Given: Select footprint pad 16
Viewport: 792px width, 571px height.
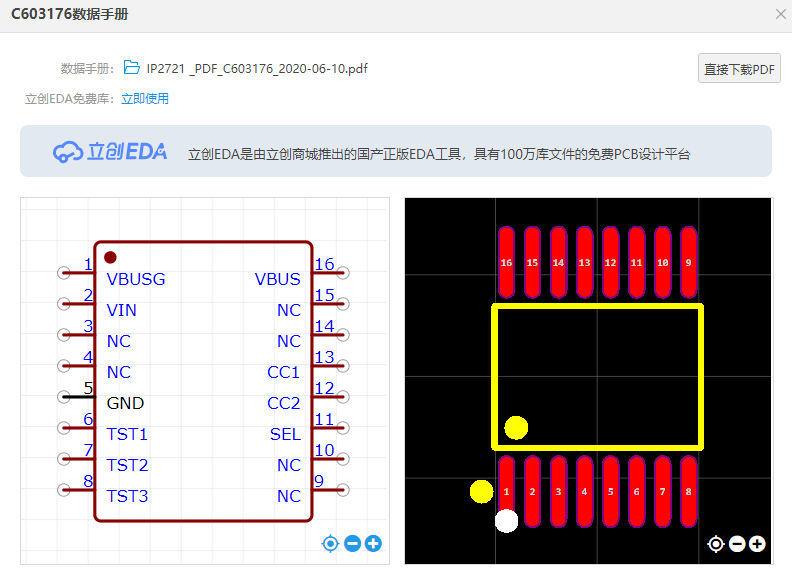Looking at the screenshot, I should click(506, 262).
